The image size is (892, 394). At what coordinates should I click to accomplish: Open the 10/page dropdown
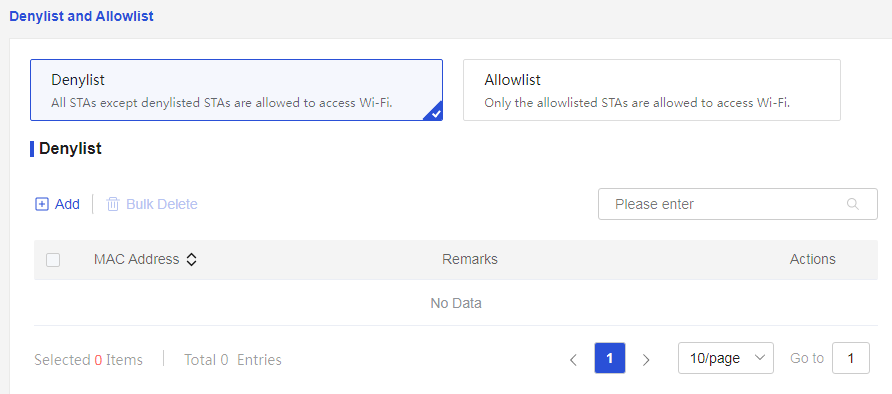tap(725, 358)
